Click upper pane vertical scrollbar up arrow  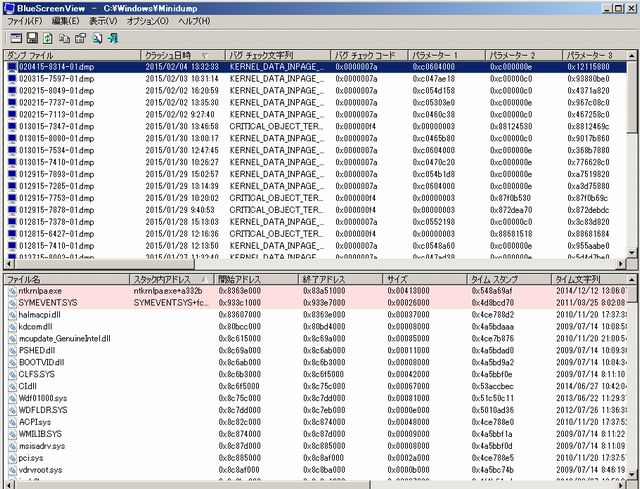[x=632, y=55]
